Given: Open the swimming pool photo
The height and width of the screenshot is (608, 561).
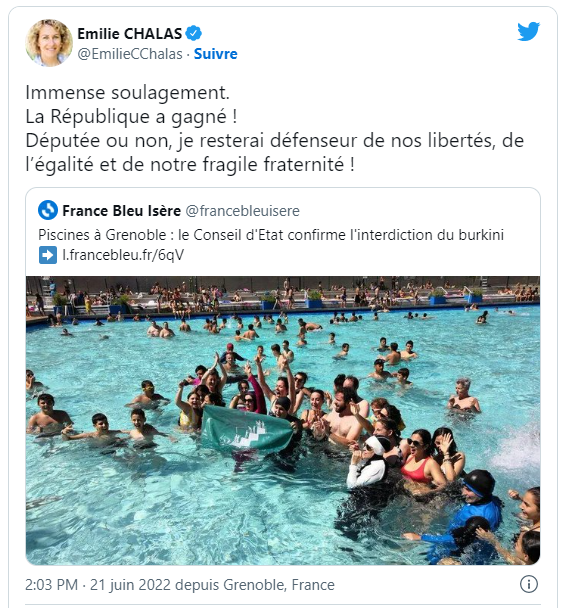Looking at the screenshot, I should point(283,420).
